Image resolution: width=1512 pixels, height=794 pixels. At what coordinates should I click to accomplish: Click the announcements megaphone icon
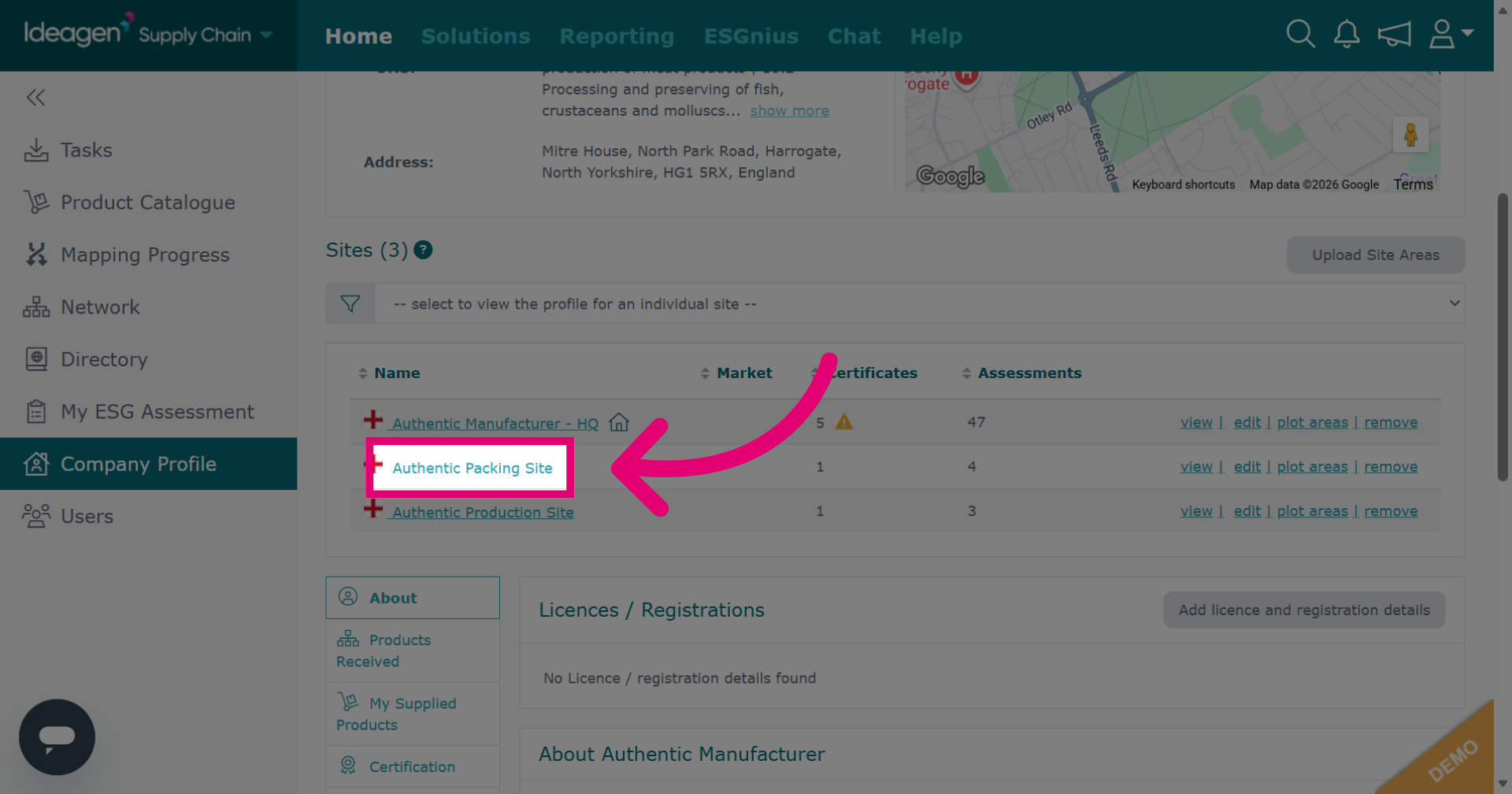tap(1394, 34)
